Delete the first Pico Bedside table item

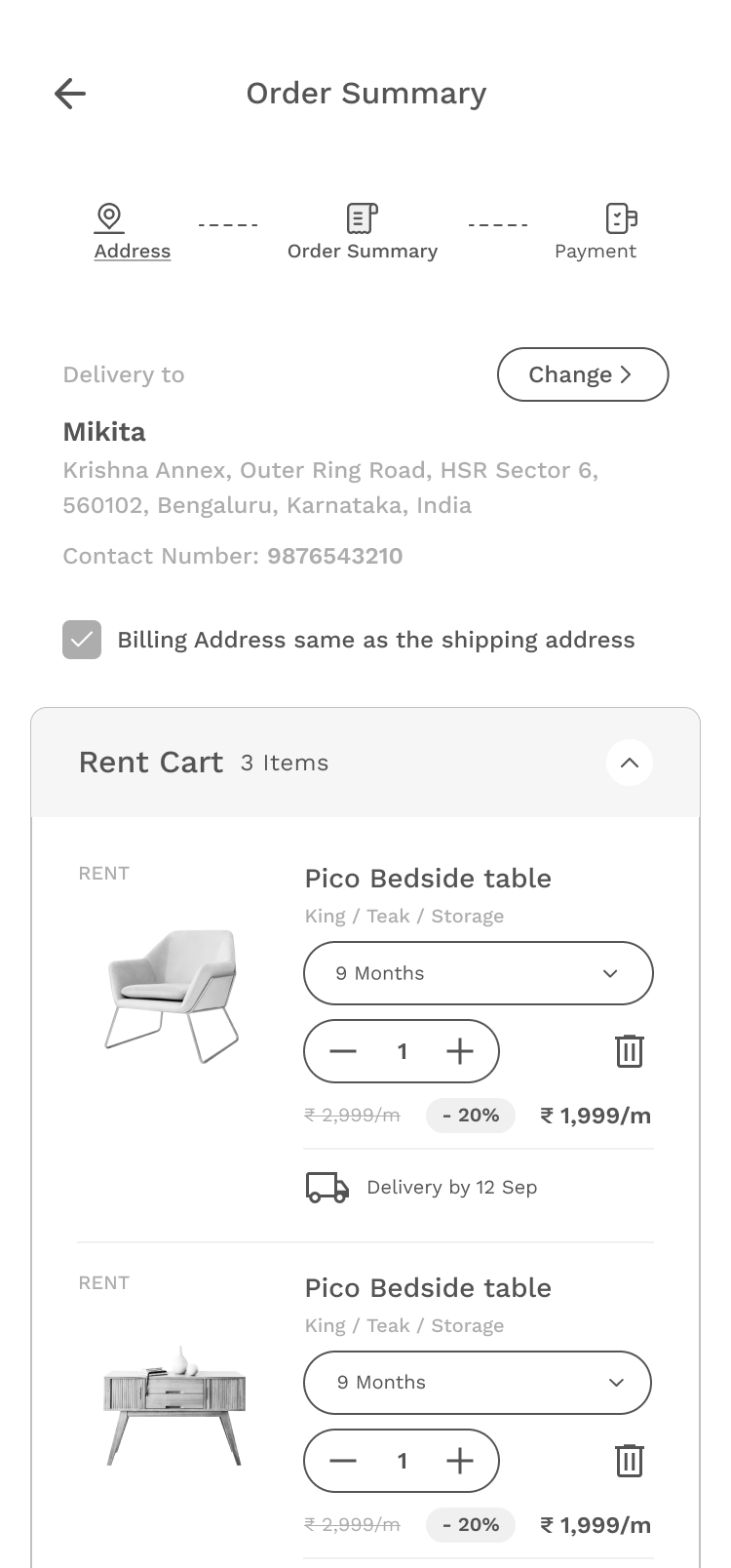[x=629, y=1051]
